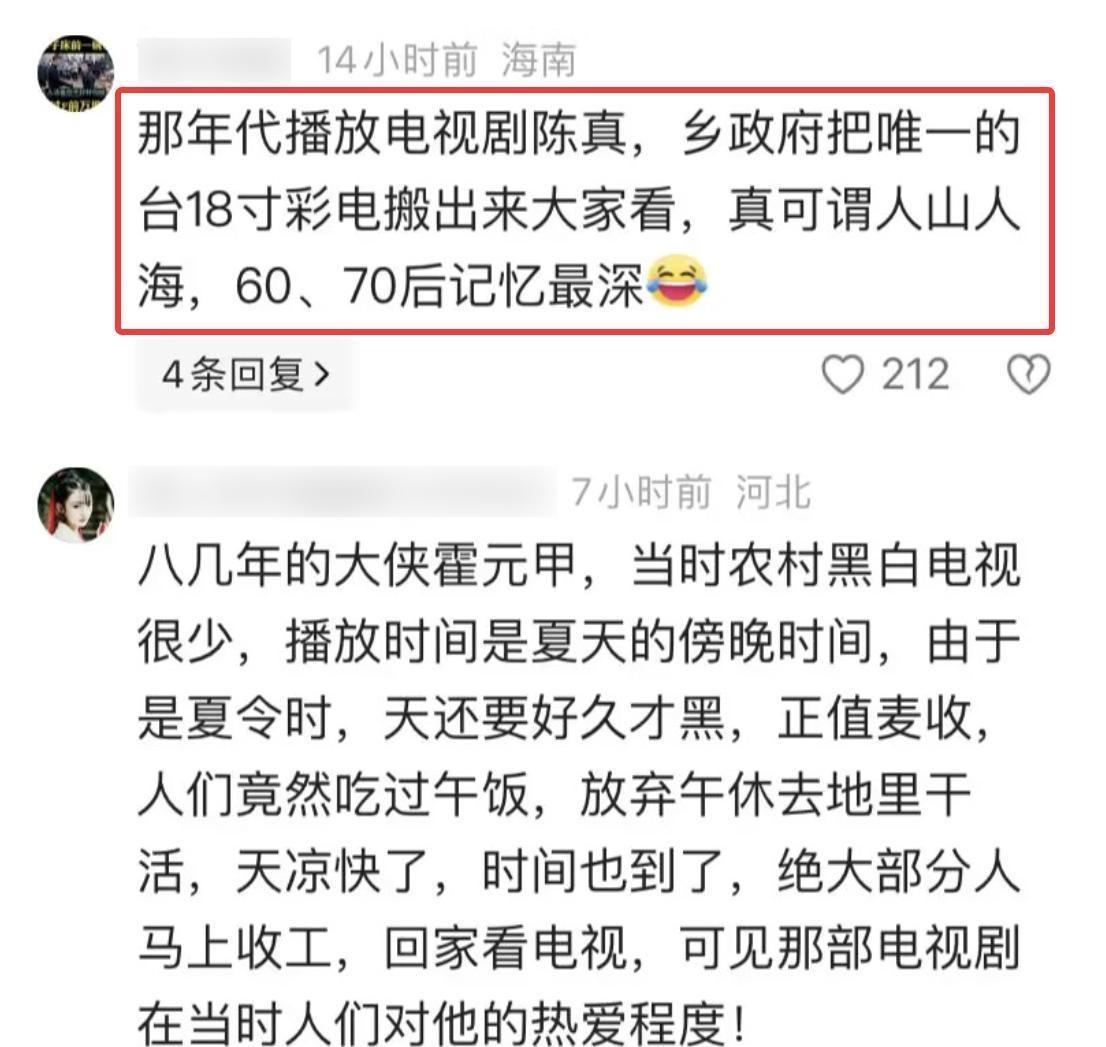This screenshot has height=1047, width=1106.
Task: Click the laughing-crying emoji in the comment
Action: tap(677, 282)
